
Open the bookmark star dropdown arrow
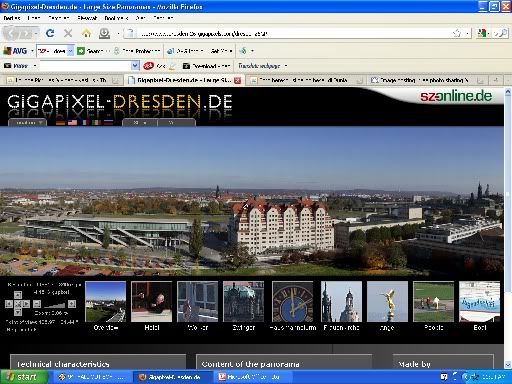[x=467, y=33]
